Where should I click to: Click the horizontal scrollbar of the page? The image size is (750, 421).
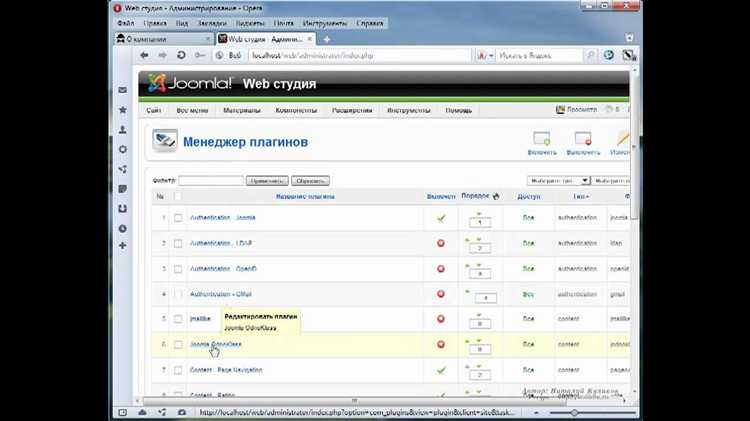(354, 401)
